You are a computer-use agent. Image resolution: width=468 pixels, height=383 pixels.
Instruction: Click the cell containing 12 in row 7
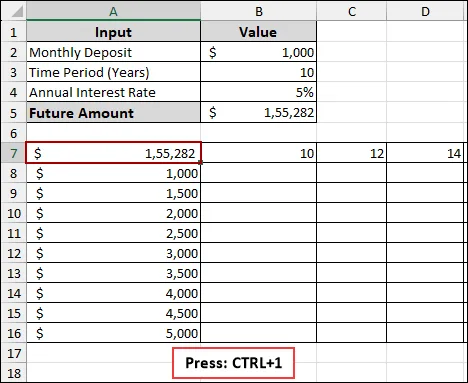352,153
